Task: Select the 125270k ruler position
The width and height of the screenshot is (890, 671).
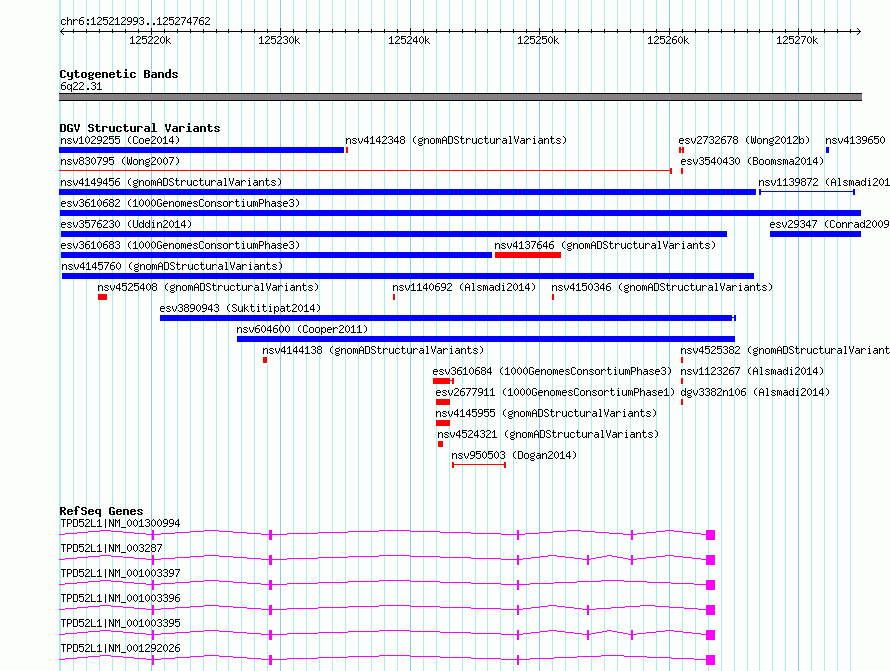Action: 797,40
